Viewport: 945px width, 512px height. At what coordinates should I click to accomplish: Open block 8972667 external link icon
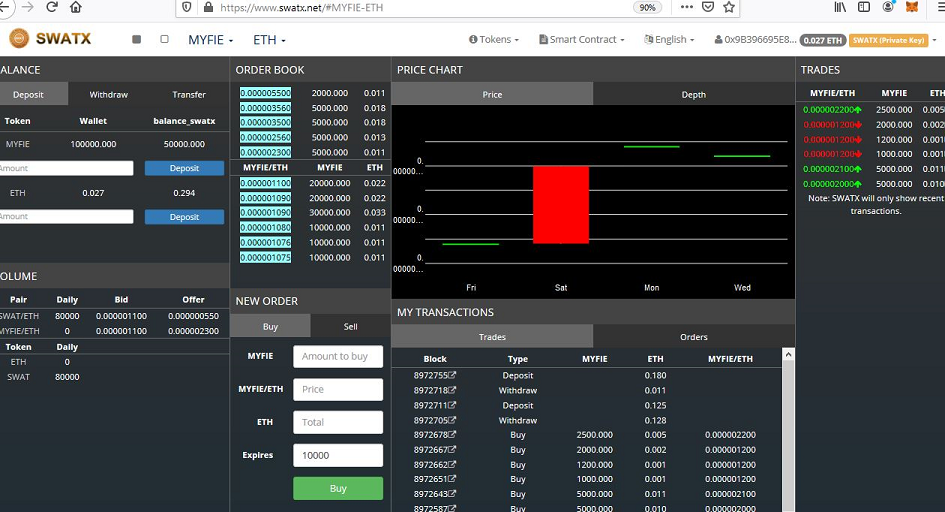coord(452,449)
